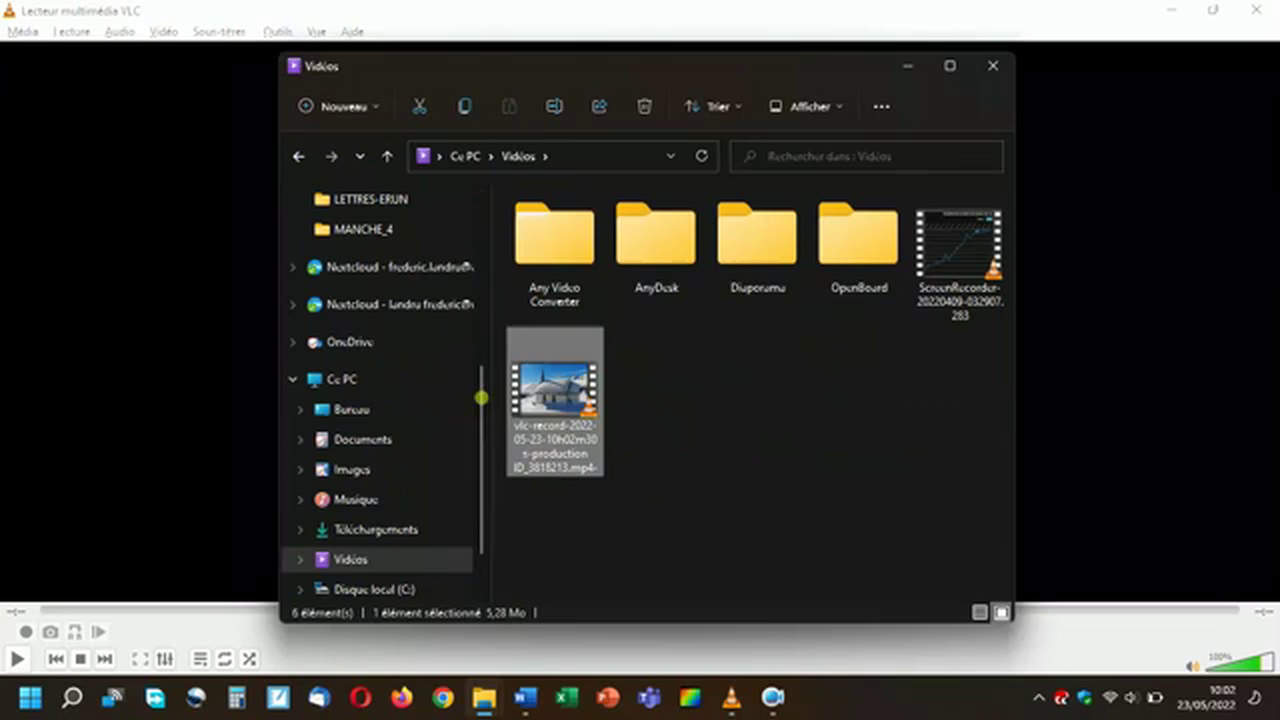Toggle VLC fullscreen mode
The image size is (1280, 720).
(141, 659)
